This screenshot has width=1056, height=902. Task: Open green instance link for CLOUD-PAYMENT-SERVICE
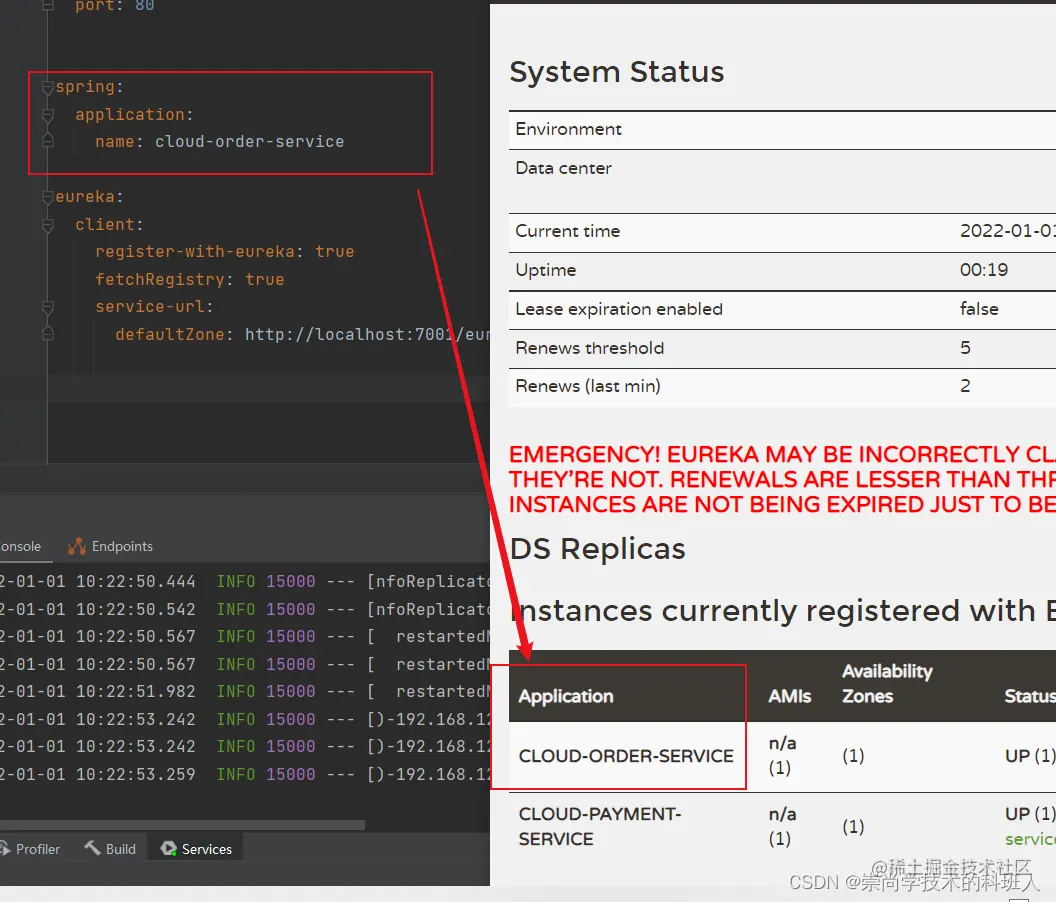(1030, 839)
